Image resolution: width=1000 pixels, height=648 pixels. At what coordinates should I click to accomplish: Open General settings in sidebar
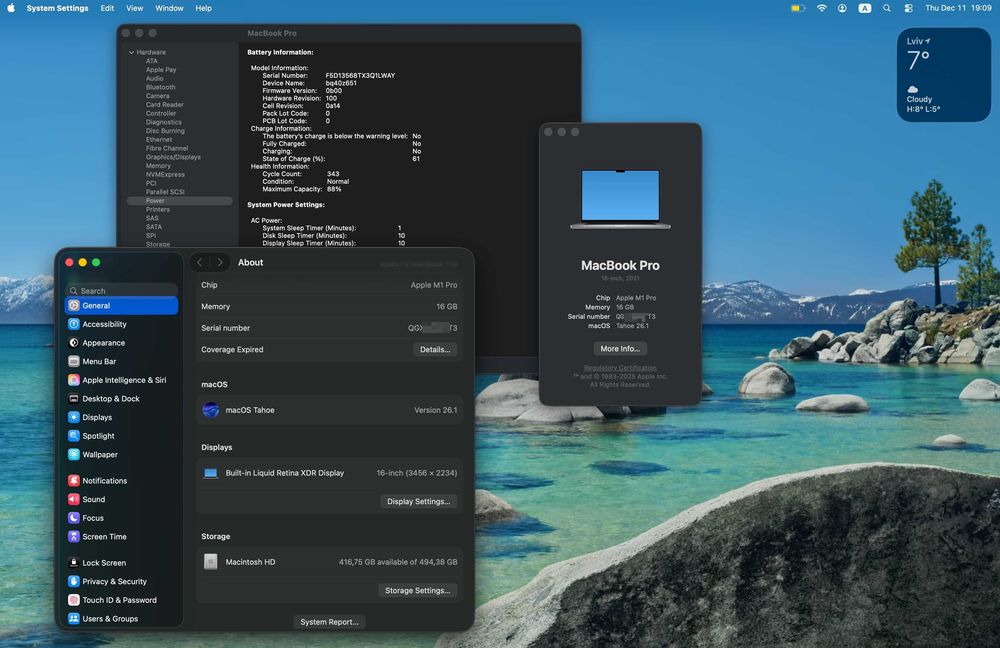[121, 306]
